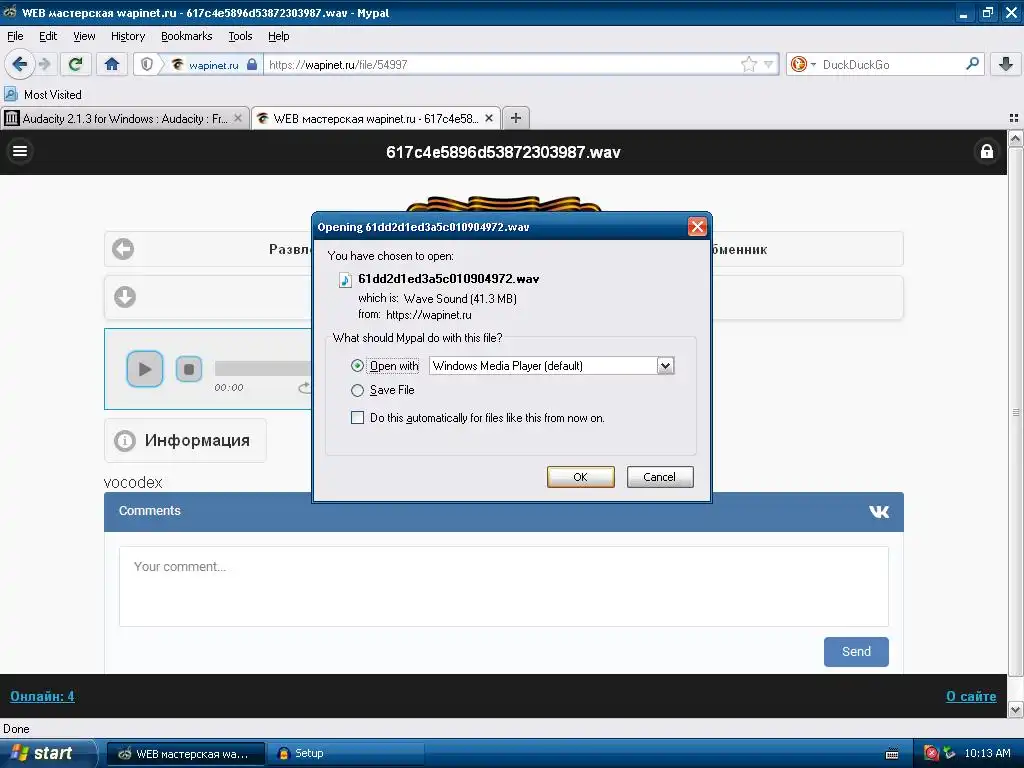
Task: Click scrollbar down arrow
Action: 1016,709
